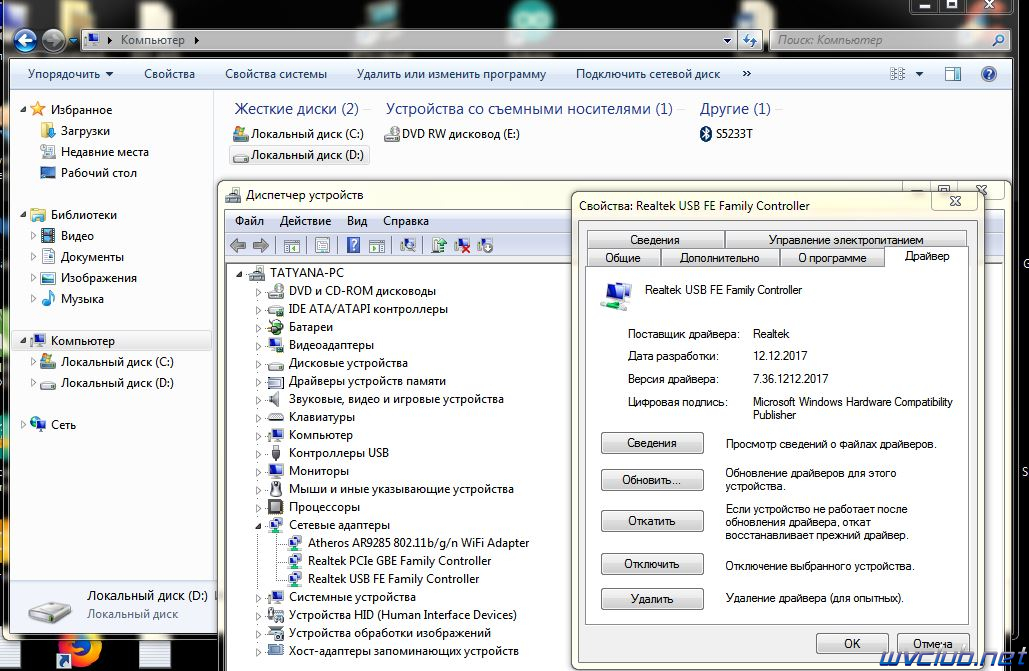Viewport: 1029px width, 671px height.
Task: Expand DVD и CD-ROM дисководы node
Action: [258, 292]
